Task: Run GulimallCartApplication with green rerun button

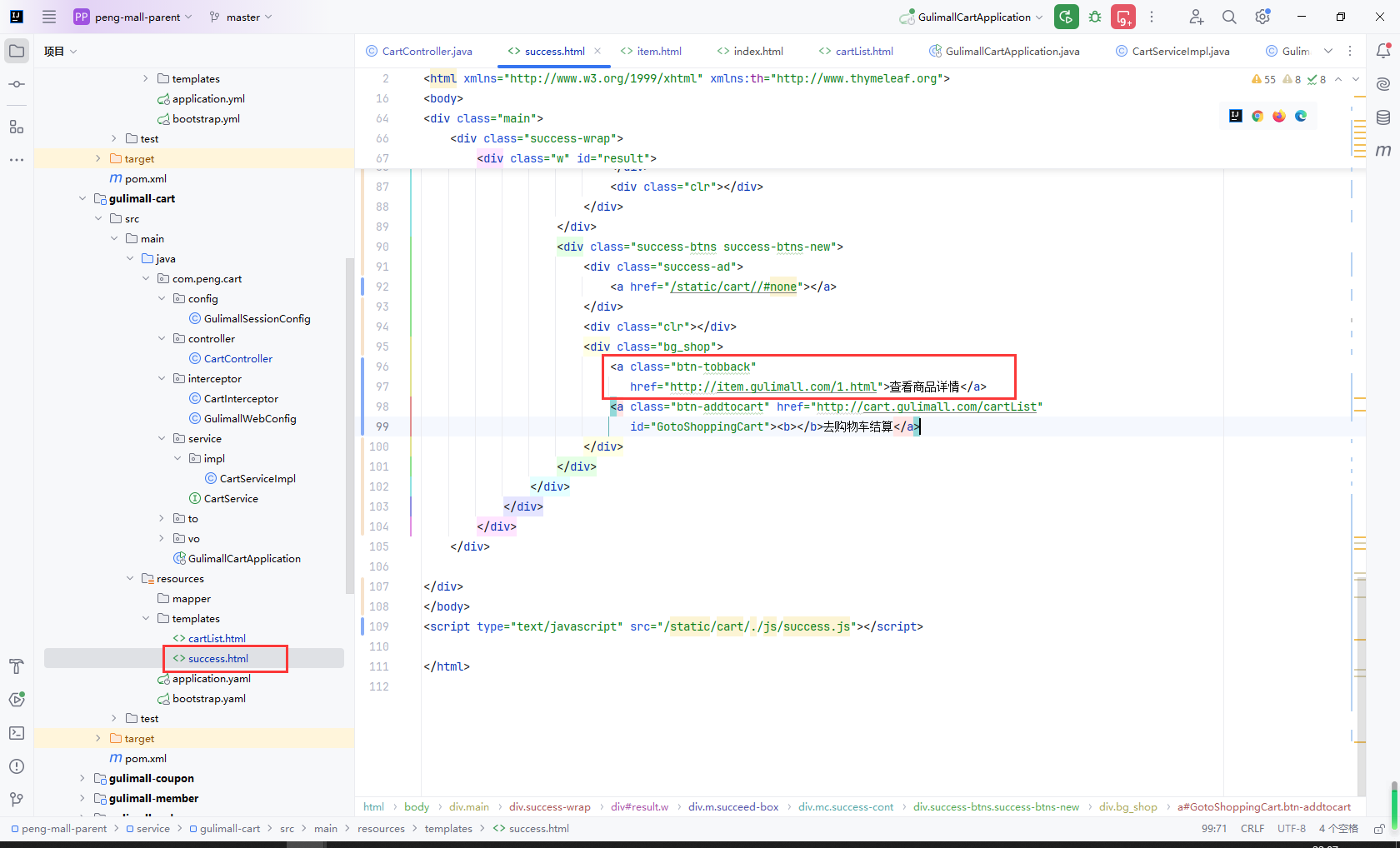Action: [1066, 17]
